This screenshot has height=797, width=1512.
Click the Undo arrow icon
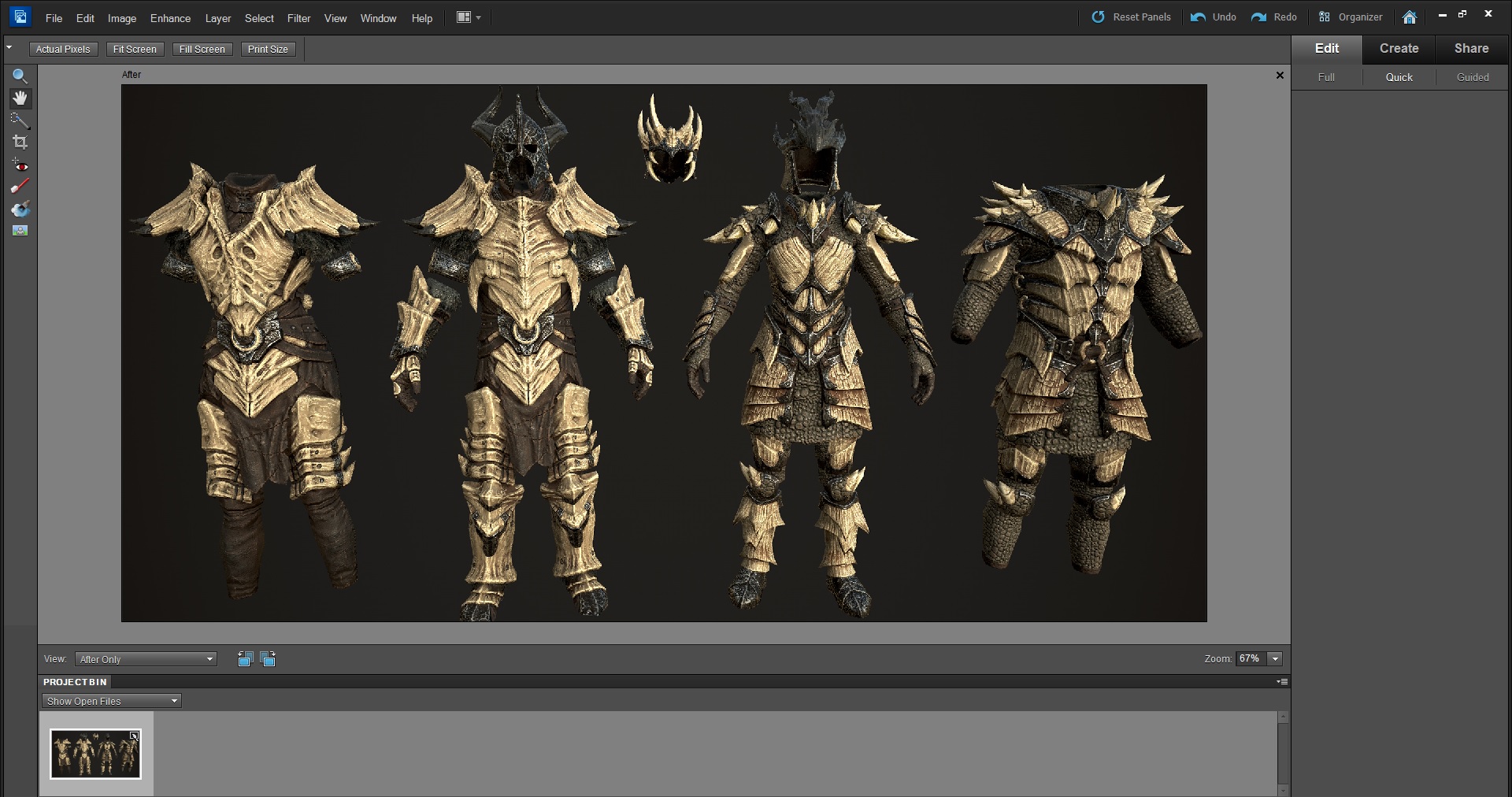coord(1198,17)
